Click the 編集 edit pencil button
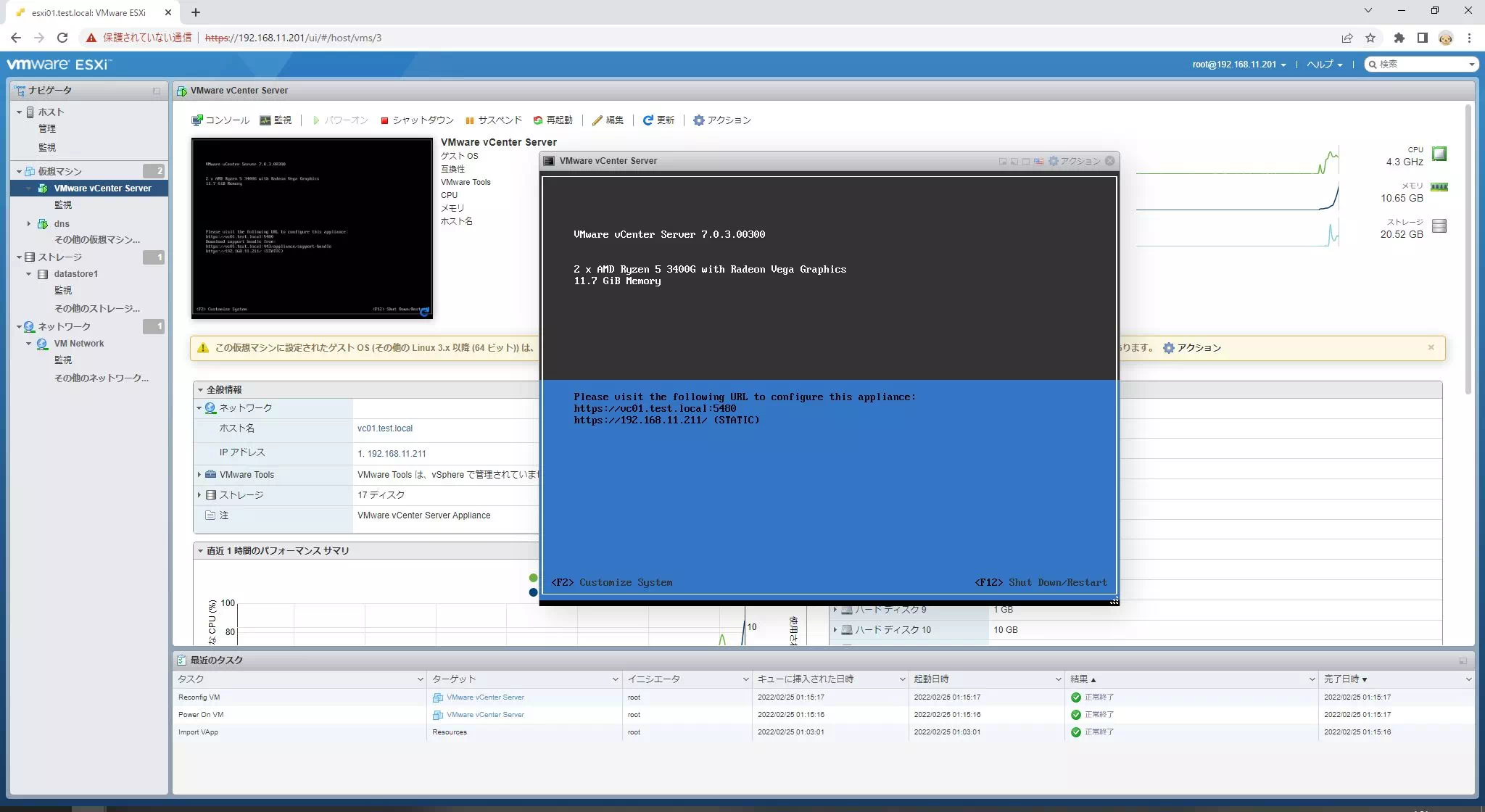The width and height of the screenshot is (1485, 812). click(608, 120)
